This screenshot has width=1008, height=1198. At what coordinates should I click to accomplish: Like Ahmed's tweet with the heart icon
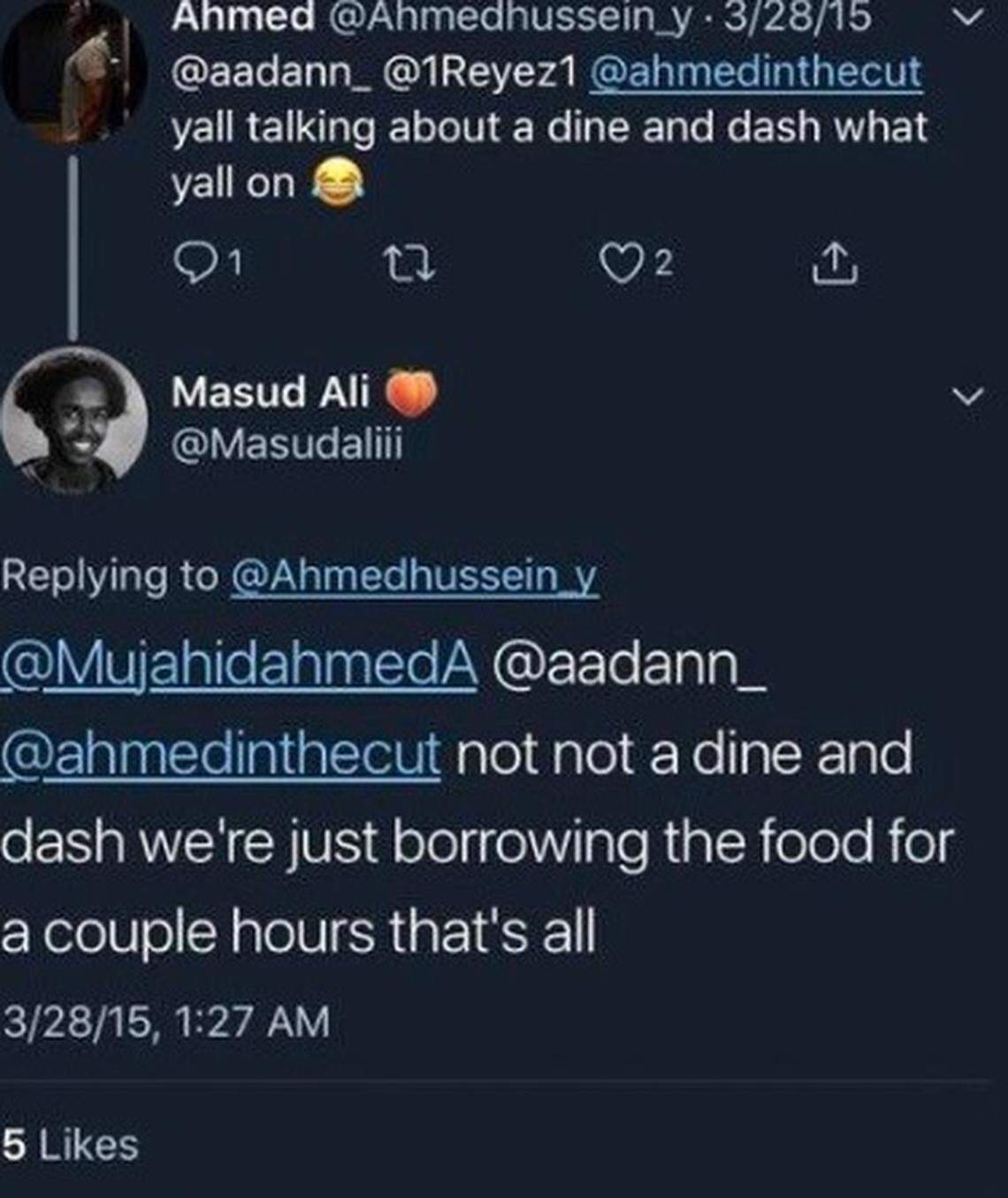pyautogui.click(x=614, y=262)
